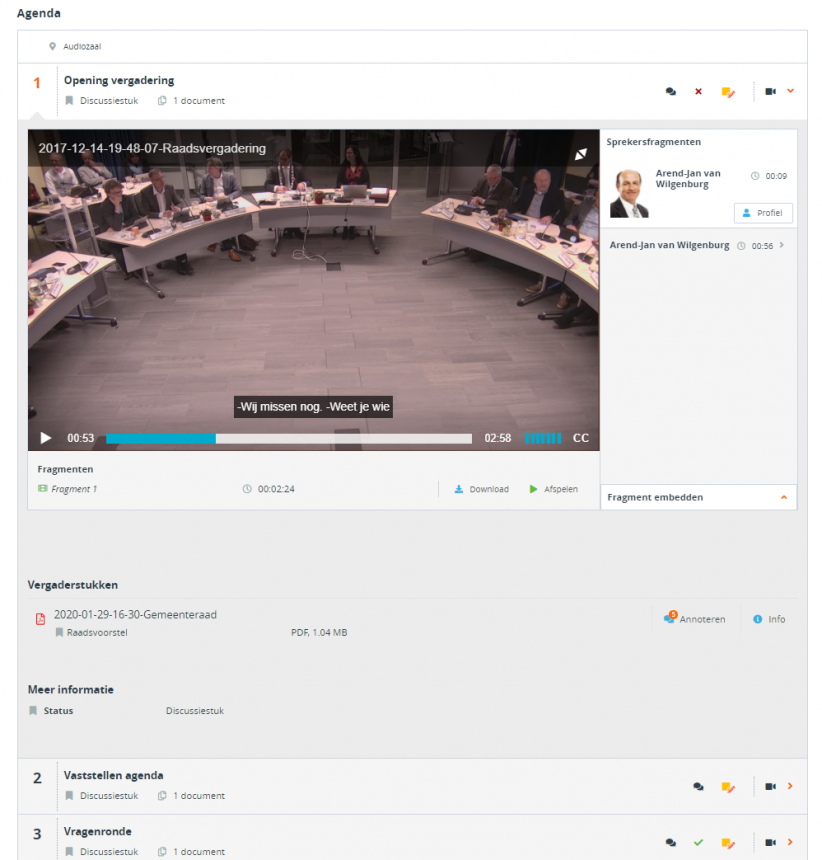This screenshot has height=860, width=822.
Task: Click Vragenronde title
Action: tap(98, 831)
